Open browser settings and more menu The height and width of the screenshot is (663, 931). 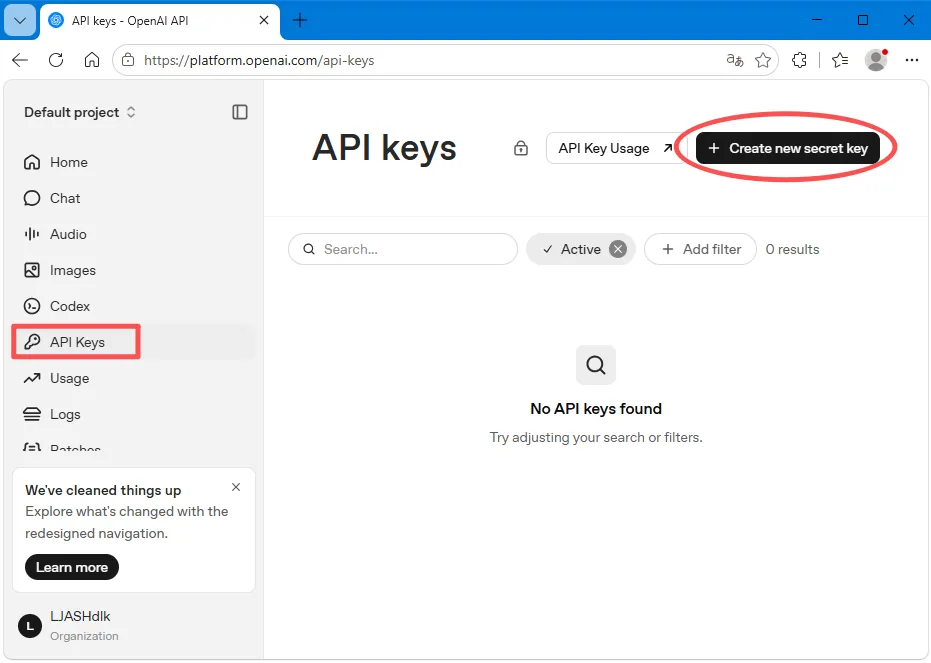click(912, 60)
